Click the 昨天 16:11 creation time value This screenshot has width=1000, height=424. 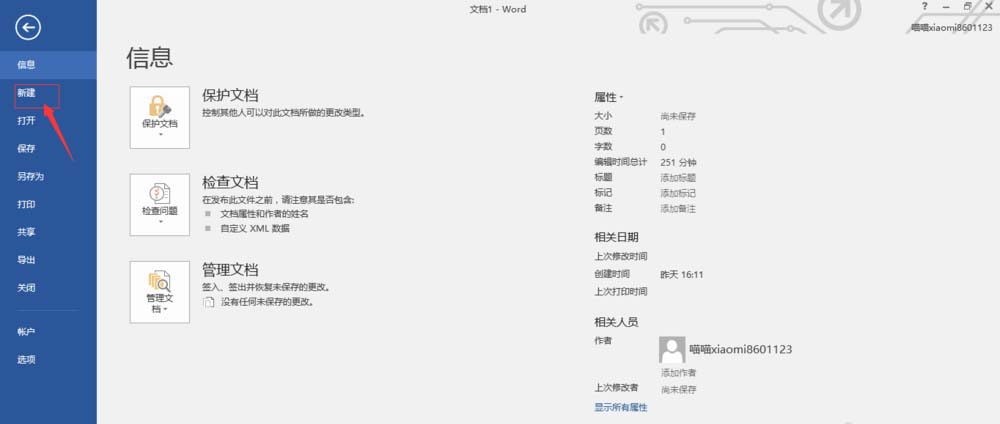pyautogui.click(x=682, y=275)
